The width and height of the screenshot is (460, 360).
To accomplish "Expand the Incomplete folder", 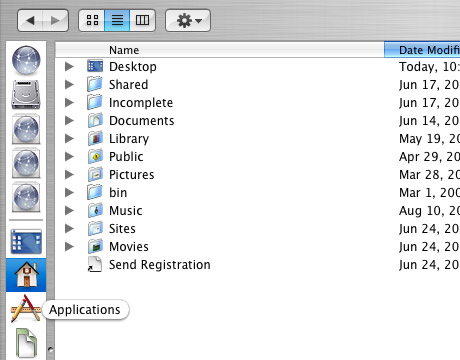I will (x=69, y=102).
